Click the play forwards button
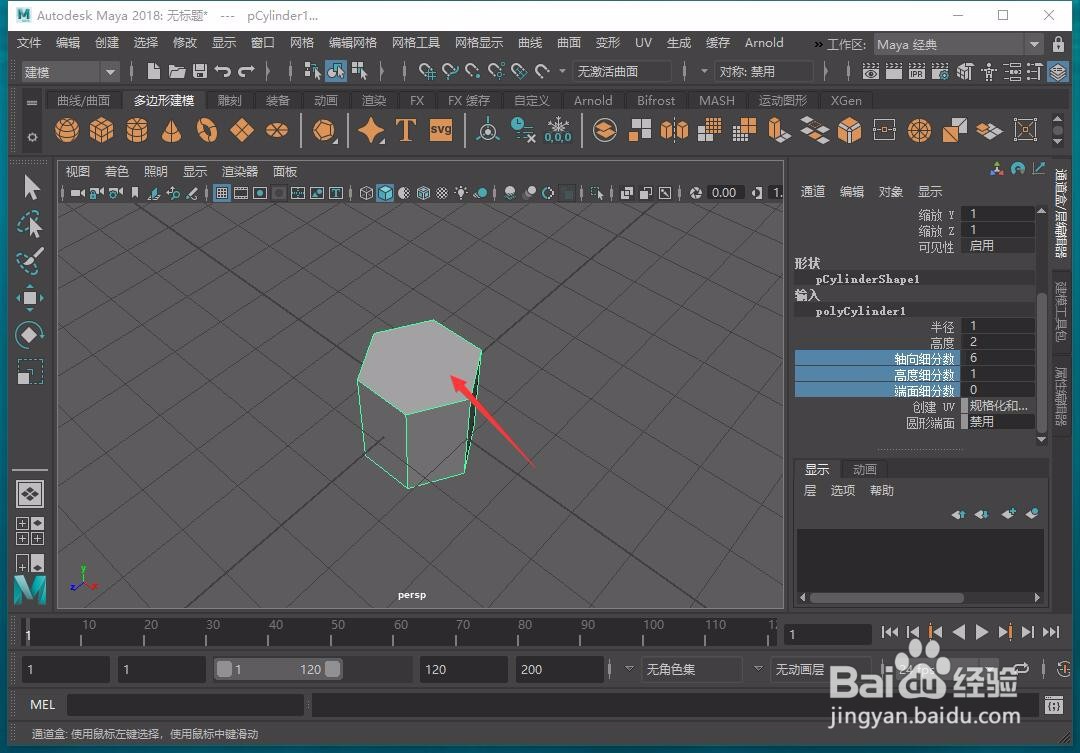1080x753 pixels. pos(982,632)
